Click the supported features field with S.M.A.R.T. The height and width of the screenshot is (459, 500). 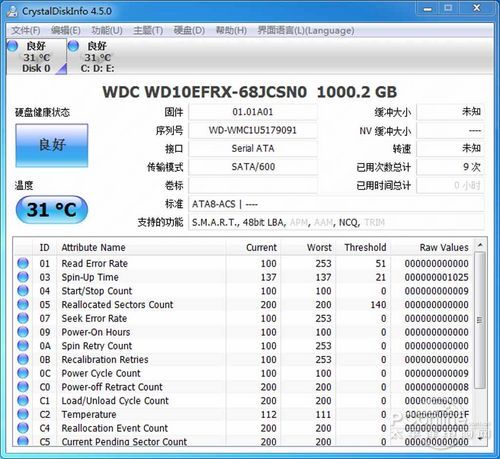pos(336,222)
